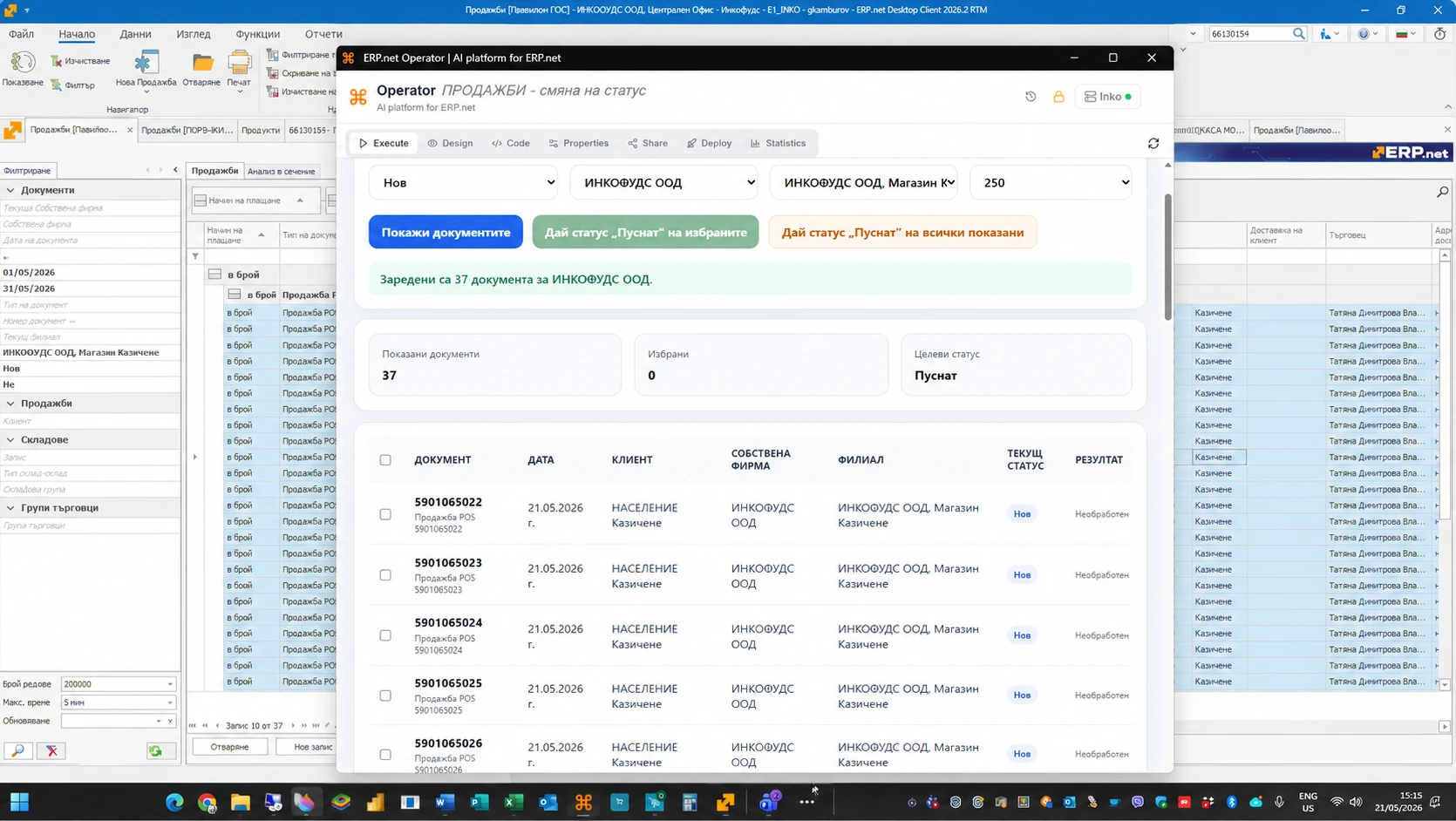The height and width of the screenshot is (821, 1456).
Task: Open the Bulgarian flag language dropdown
Action: [1406, 34]
